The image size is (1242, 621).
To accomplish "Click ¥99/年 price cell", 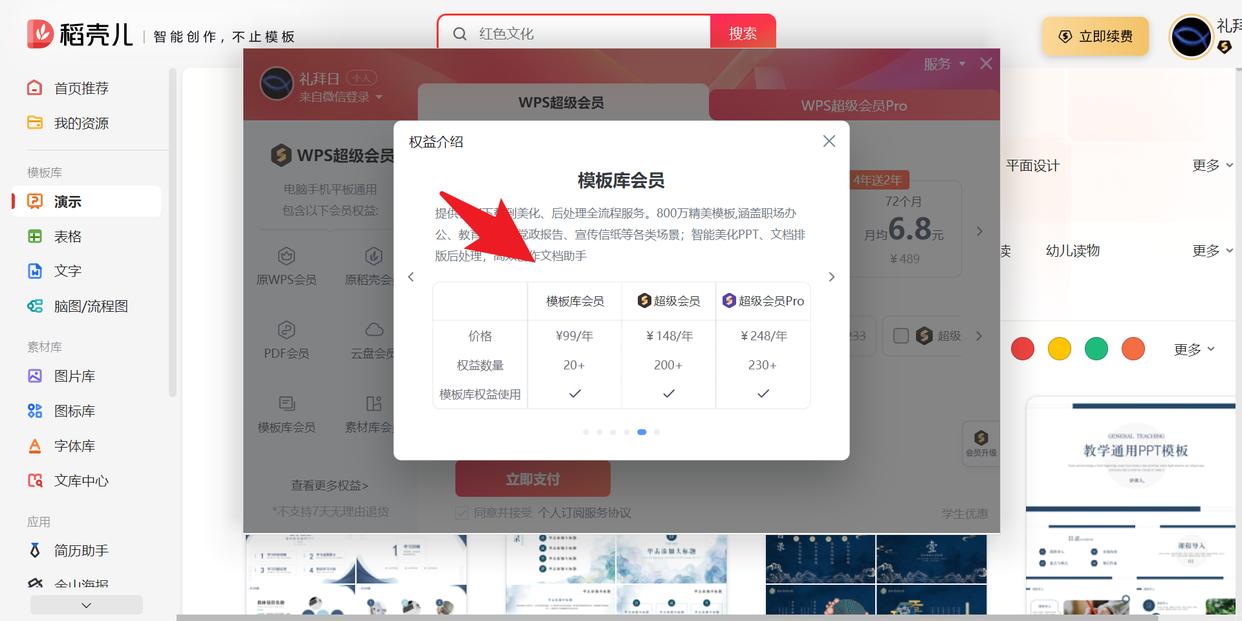I will (x=574, y=336).
